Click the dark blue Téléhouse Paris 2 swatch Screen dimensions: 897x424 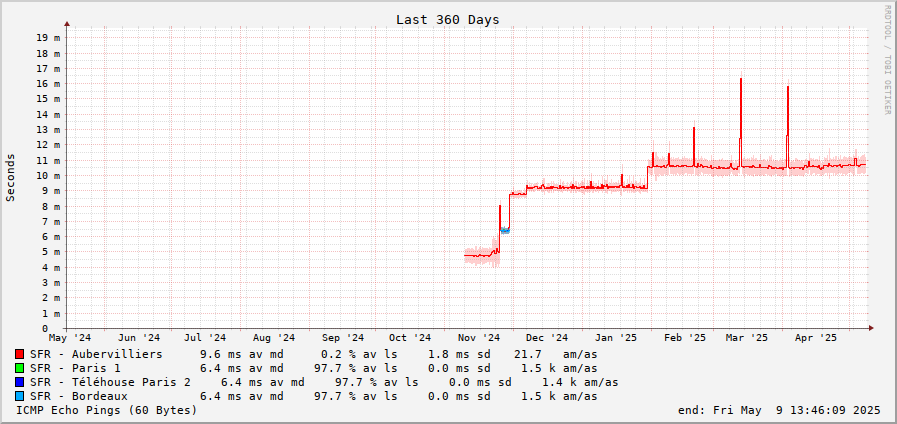point(20,382)
